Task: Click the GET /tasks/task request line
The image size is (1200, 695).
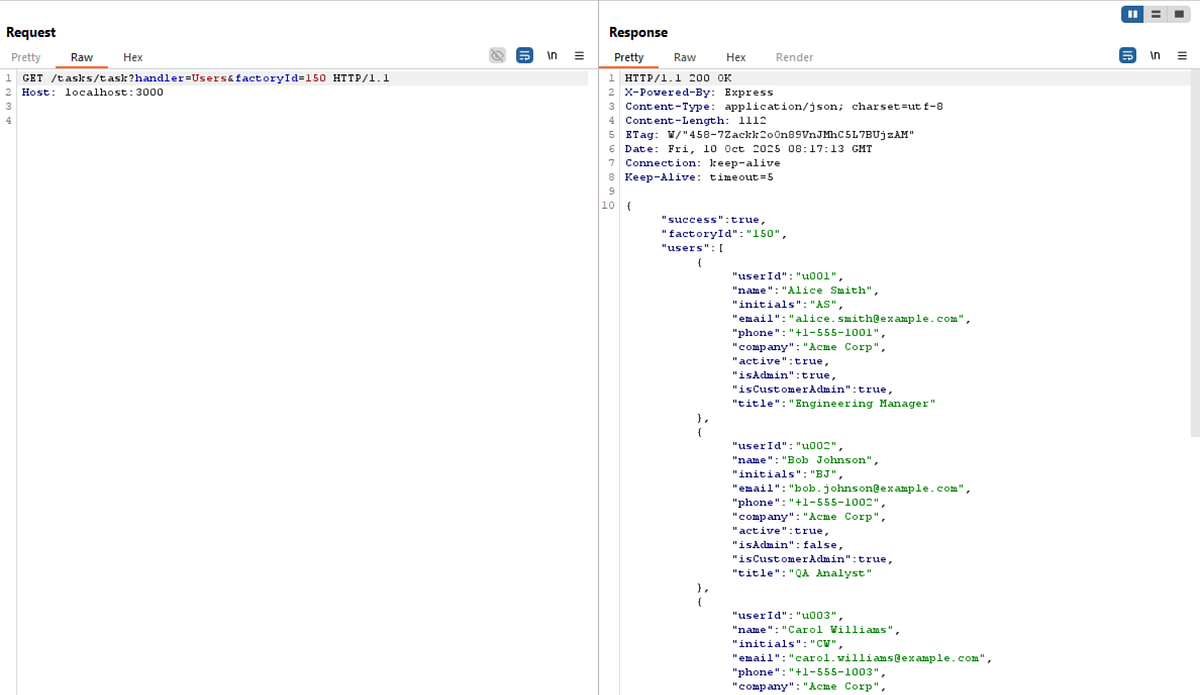Action: point(206,78)
